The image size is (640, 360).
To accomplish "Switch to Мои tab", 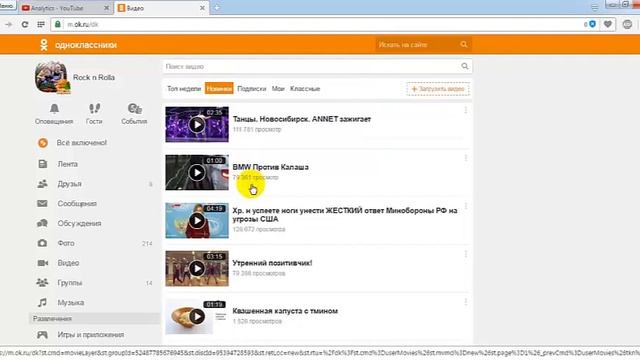I will point(278,89).
